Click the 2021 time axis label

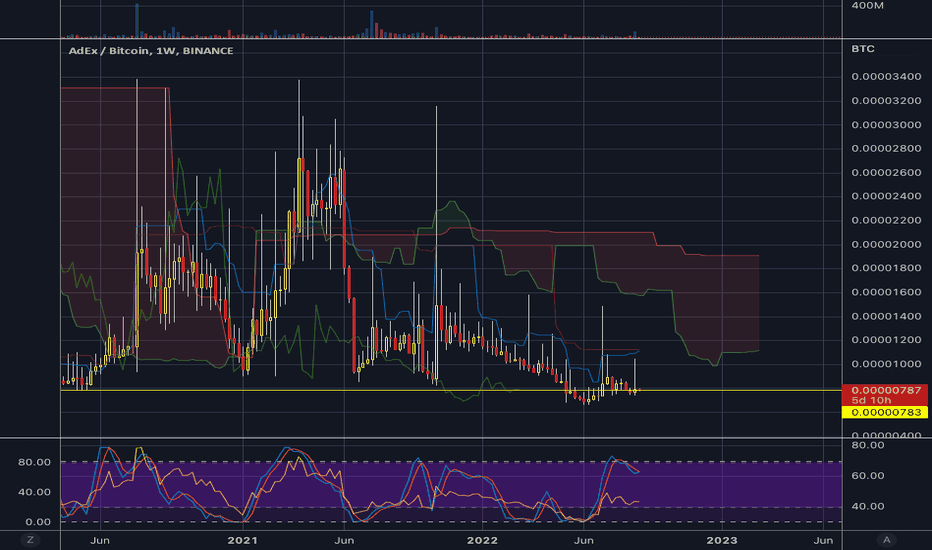(x=243, y=540)
